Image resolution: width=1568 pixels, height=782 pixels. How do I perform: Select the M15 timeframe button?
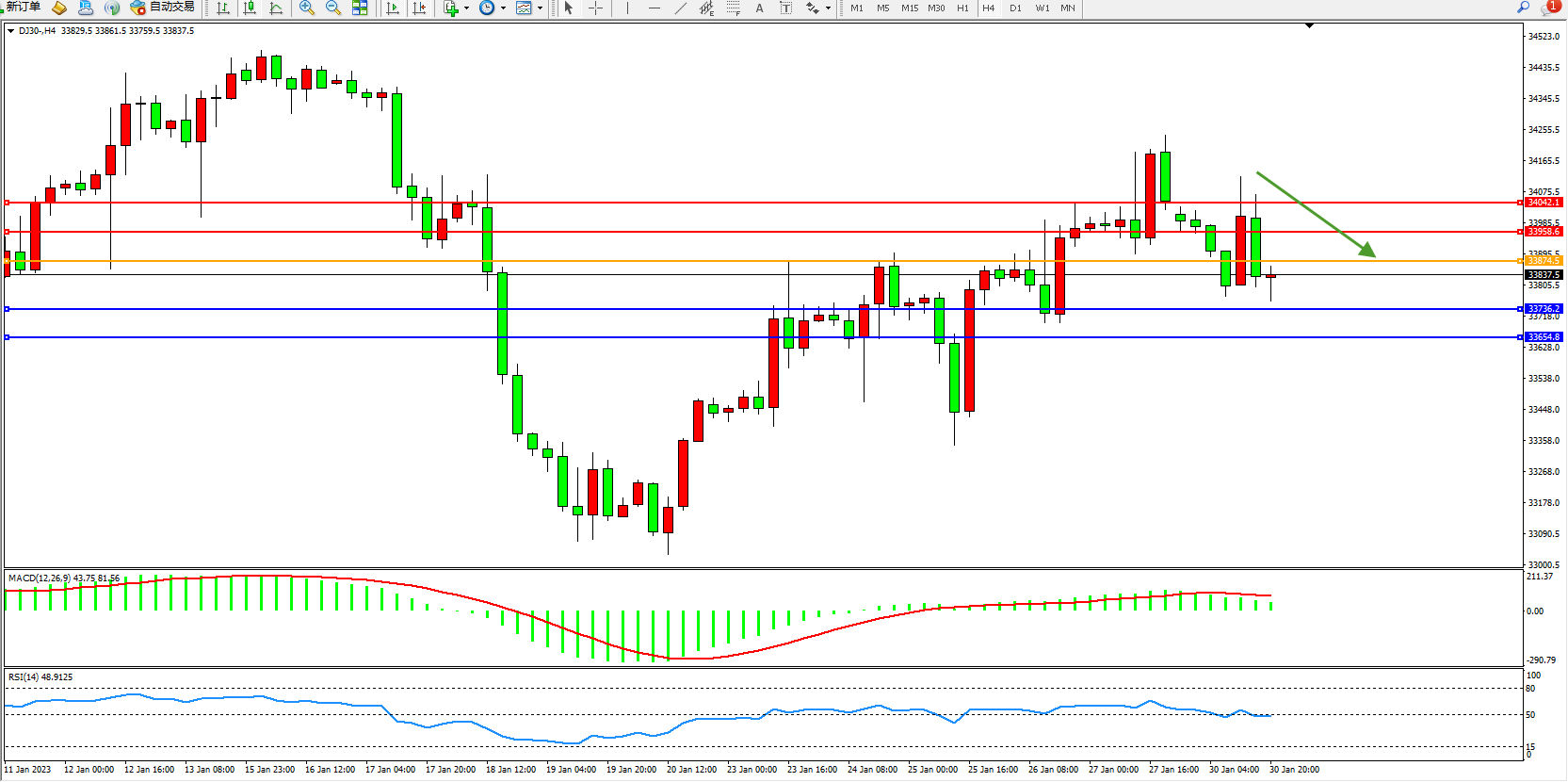pyautogui.click(x=909, y=8)
